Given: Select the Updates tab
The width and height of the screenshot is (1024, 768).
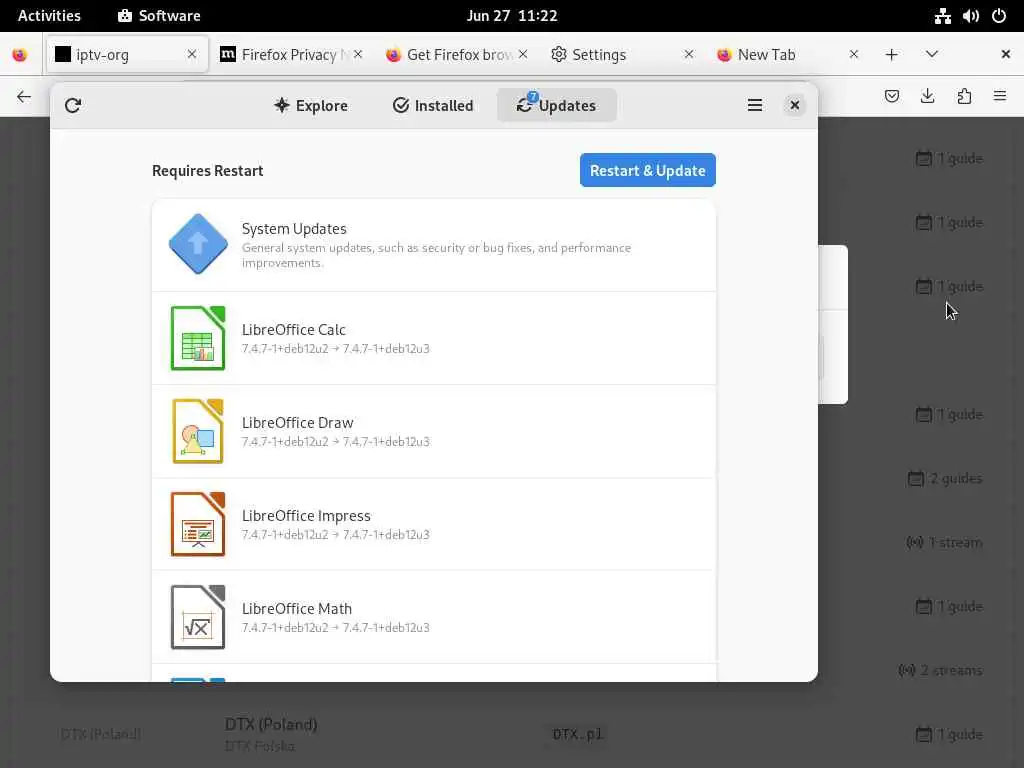Looking at the screenshot, I should [x=556, y=105].
